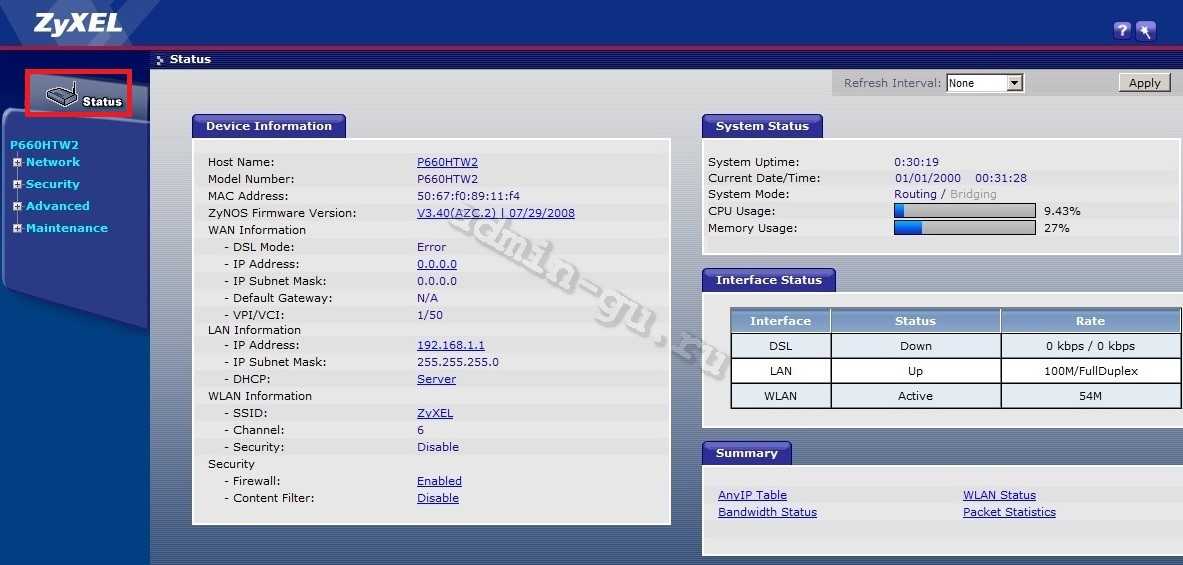Click the memory usage 27% value
The image size is (1183, 565).
point(1056,228)
